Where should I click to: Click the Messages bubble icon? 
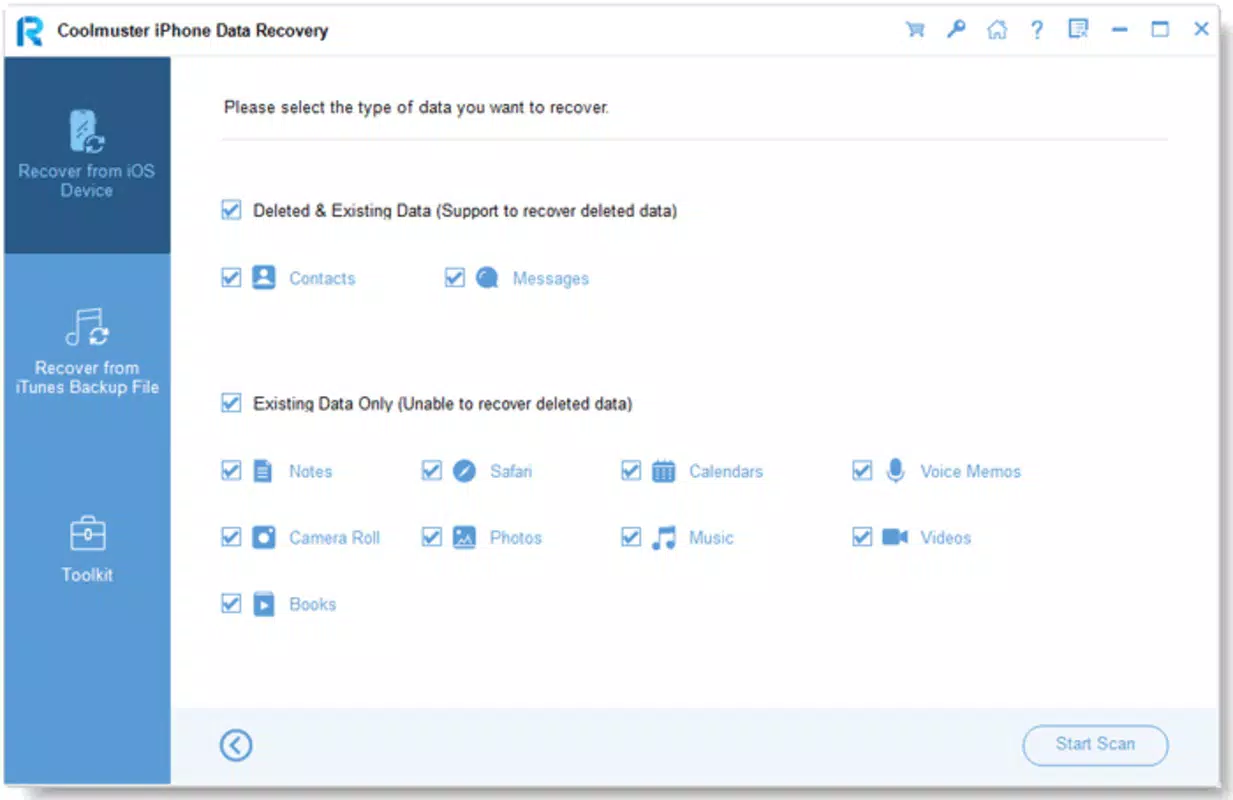487,278
